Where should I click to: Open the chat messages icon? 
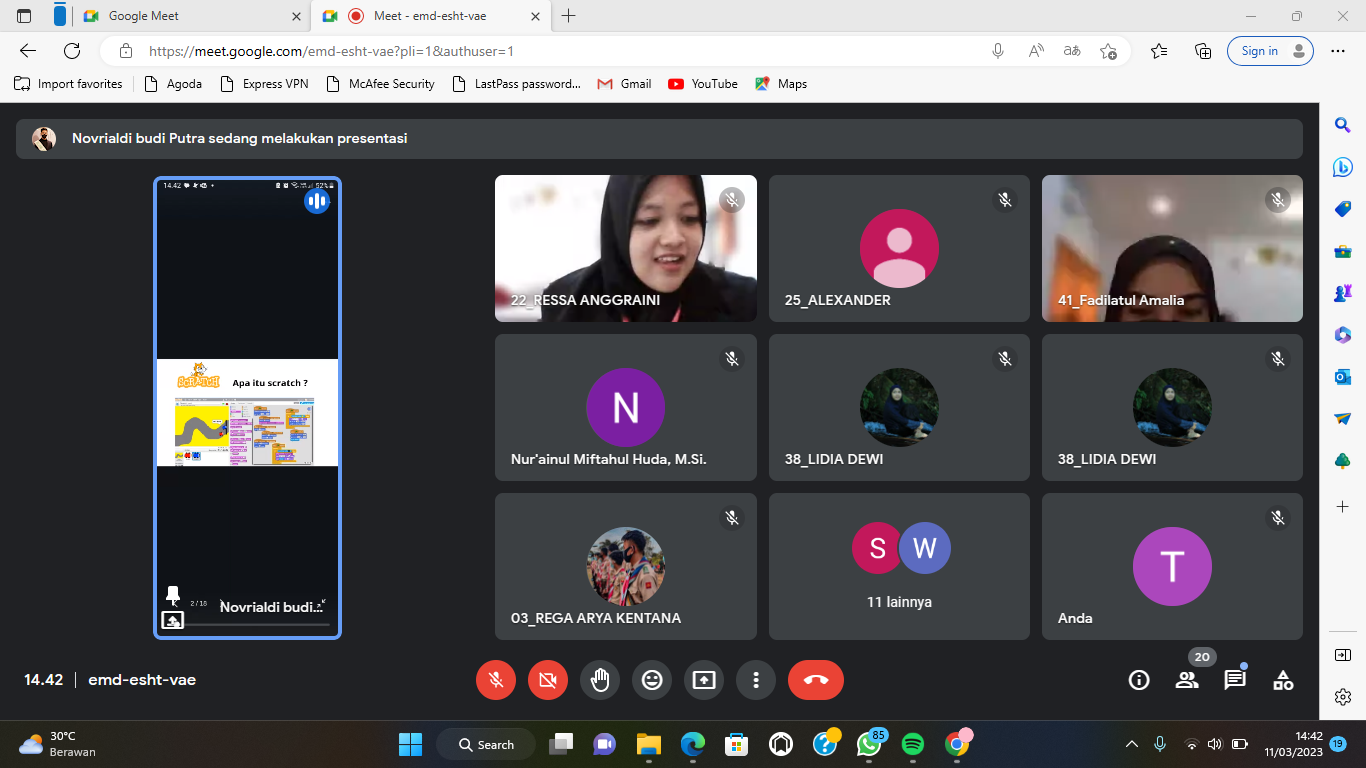coord(1235,680)
